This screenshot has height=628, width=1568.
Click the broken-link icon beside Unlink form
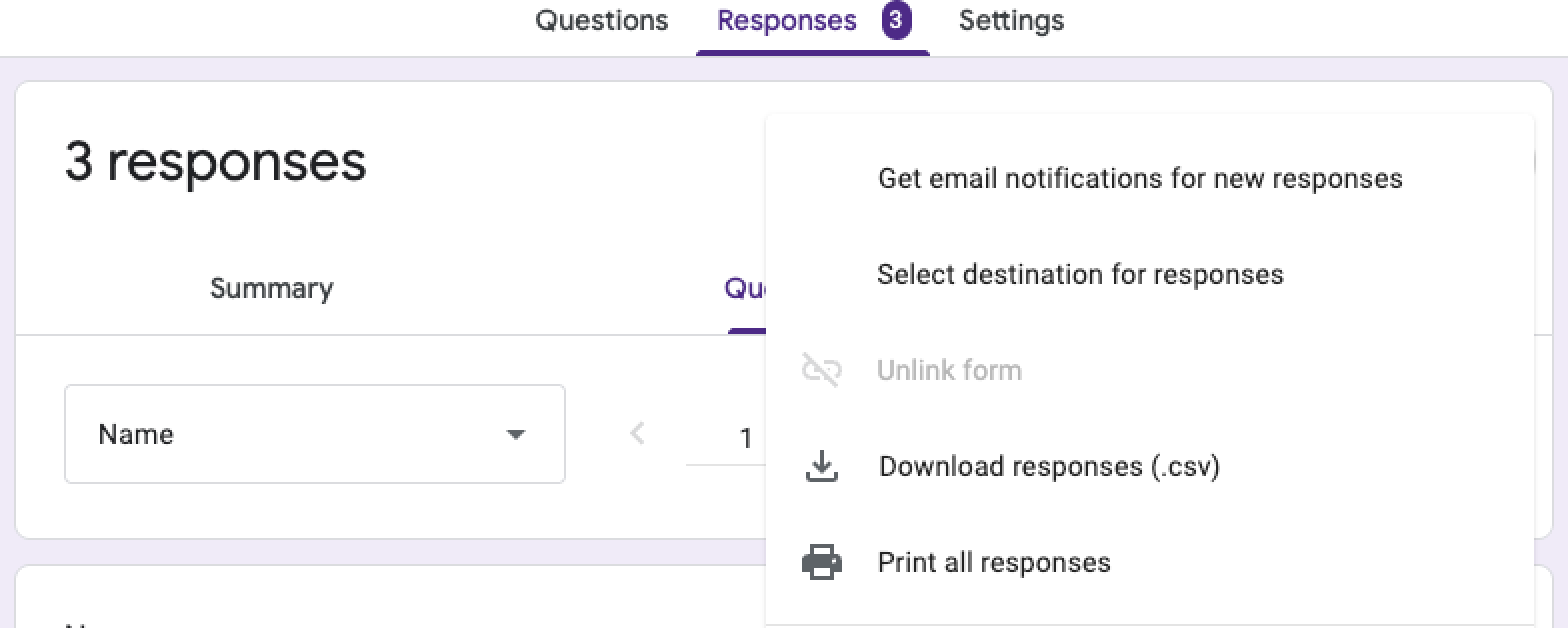coord(820,370)
